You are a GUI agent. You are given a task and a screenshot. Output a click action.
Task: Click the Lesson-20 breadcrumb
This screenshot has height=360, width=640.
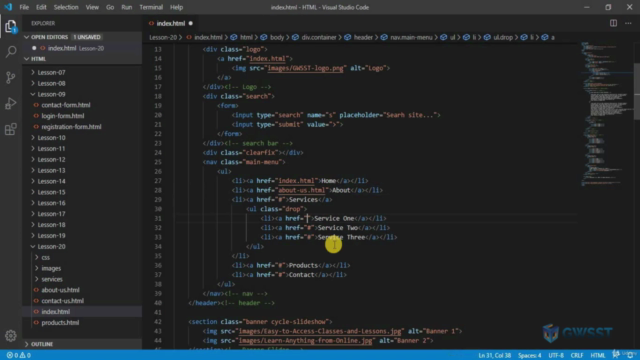click(x=163, y=38)
